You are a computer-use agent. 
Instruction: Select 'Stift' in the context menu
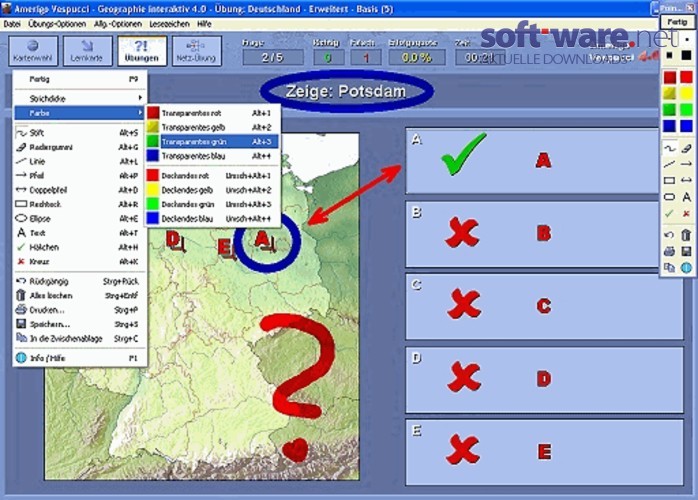(80, 133)
